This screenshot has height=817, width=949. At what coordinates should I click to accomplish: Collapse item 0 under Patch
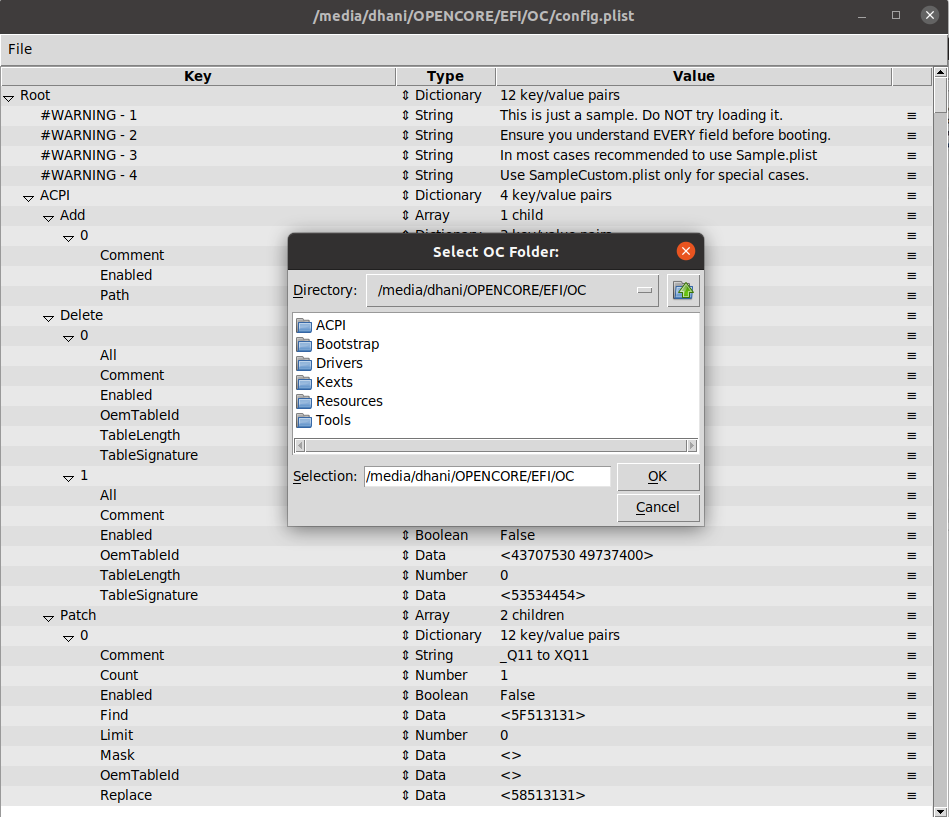click(68, 637)
